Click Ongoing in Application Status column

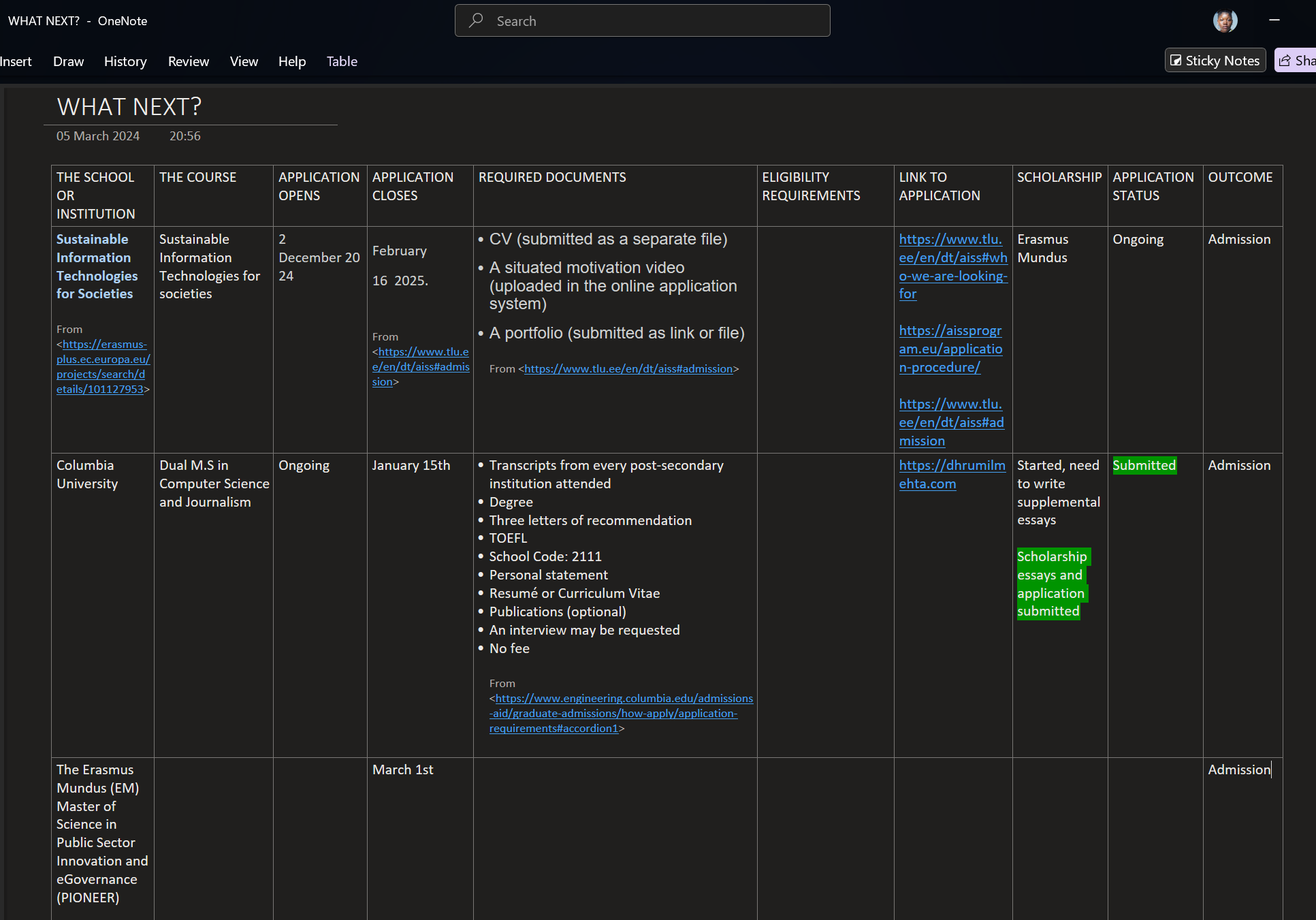(1138, 240)
